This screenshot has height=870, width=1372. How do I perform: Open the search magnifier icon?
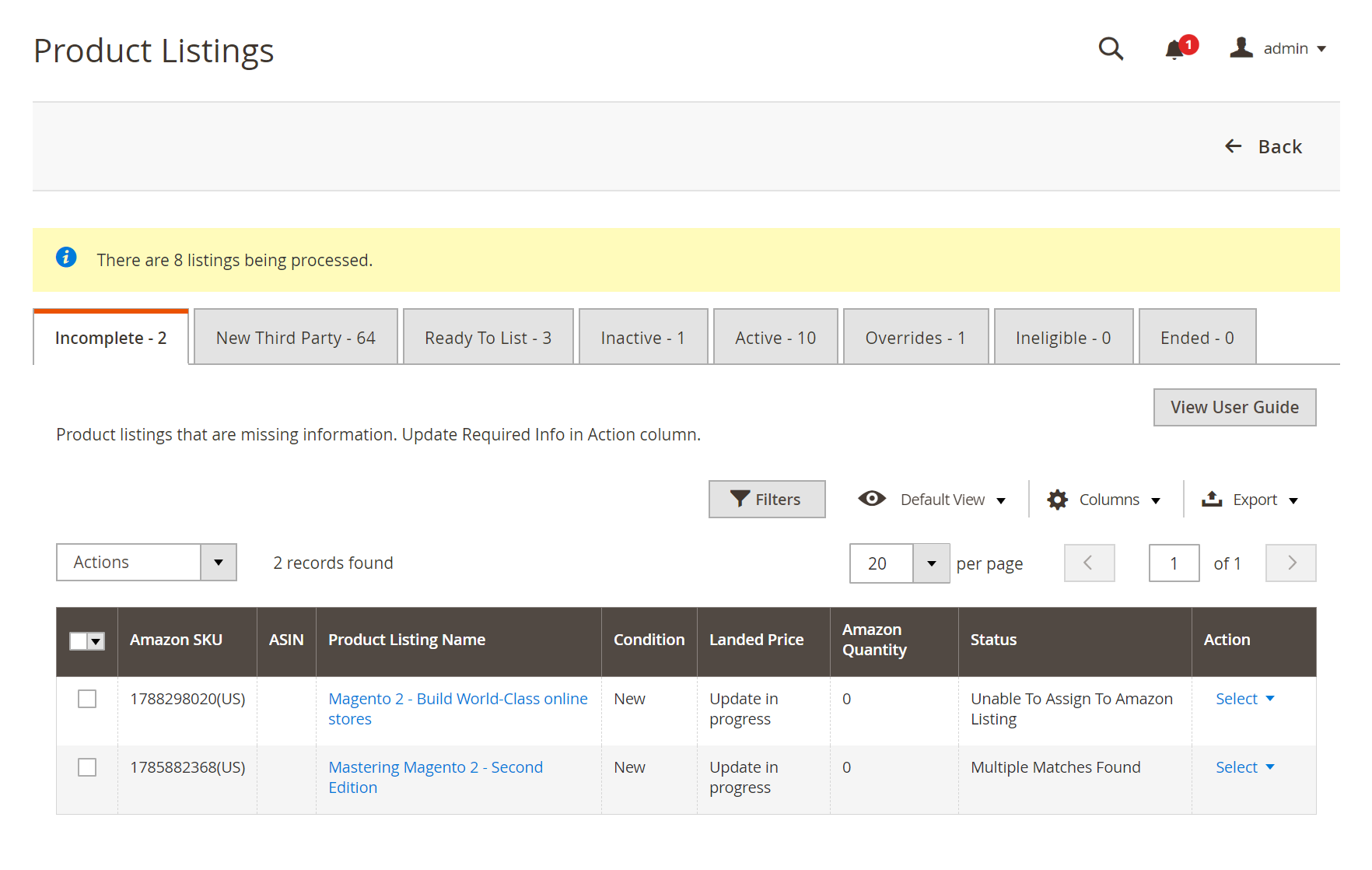click(1111, 49)
